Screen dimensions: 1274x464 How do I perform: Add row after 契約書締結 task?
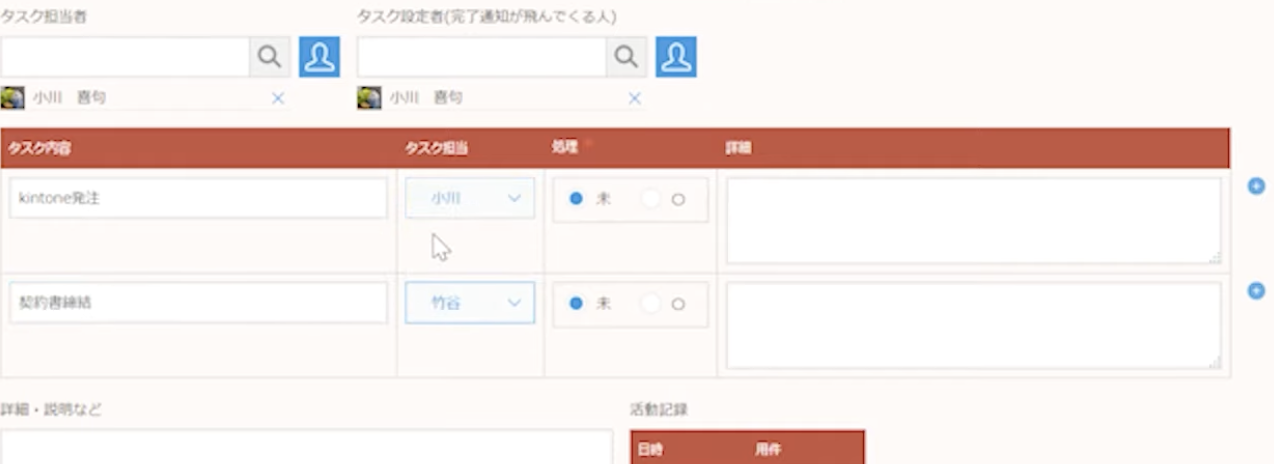(x=1256, y=290)
